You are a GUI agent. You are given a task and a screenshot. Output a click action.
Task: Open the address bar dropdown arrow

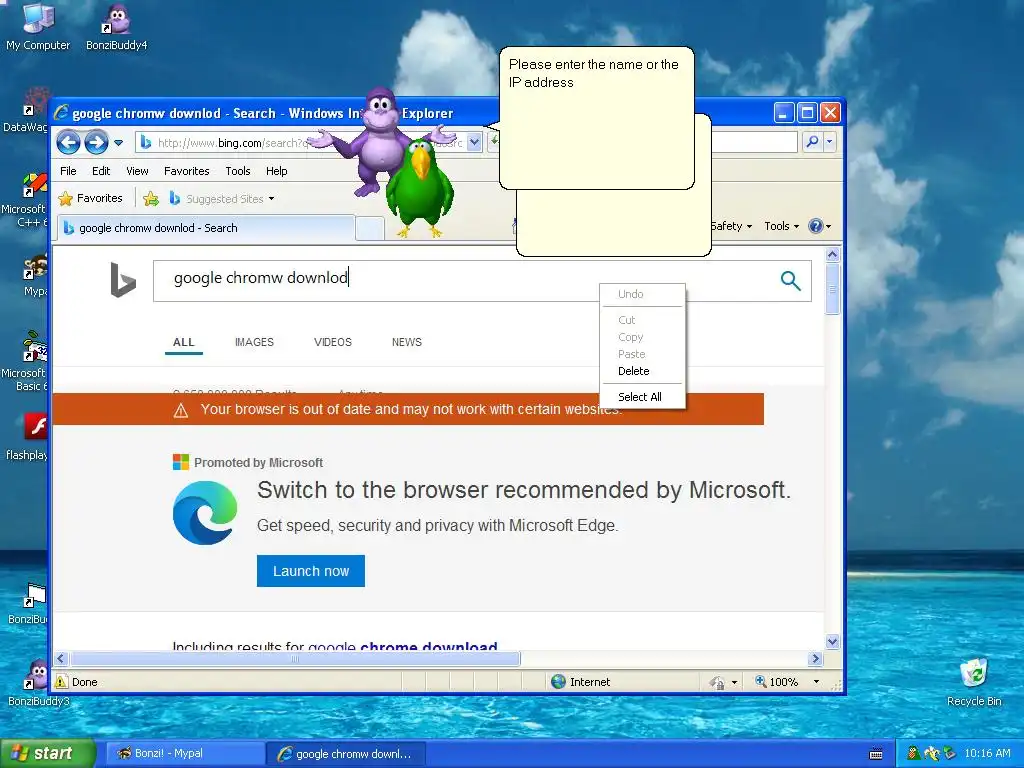[475, 142]
